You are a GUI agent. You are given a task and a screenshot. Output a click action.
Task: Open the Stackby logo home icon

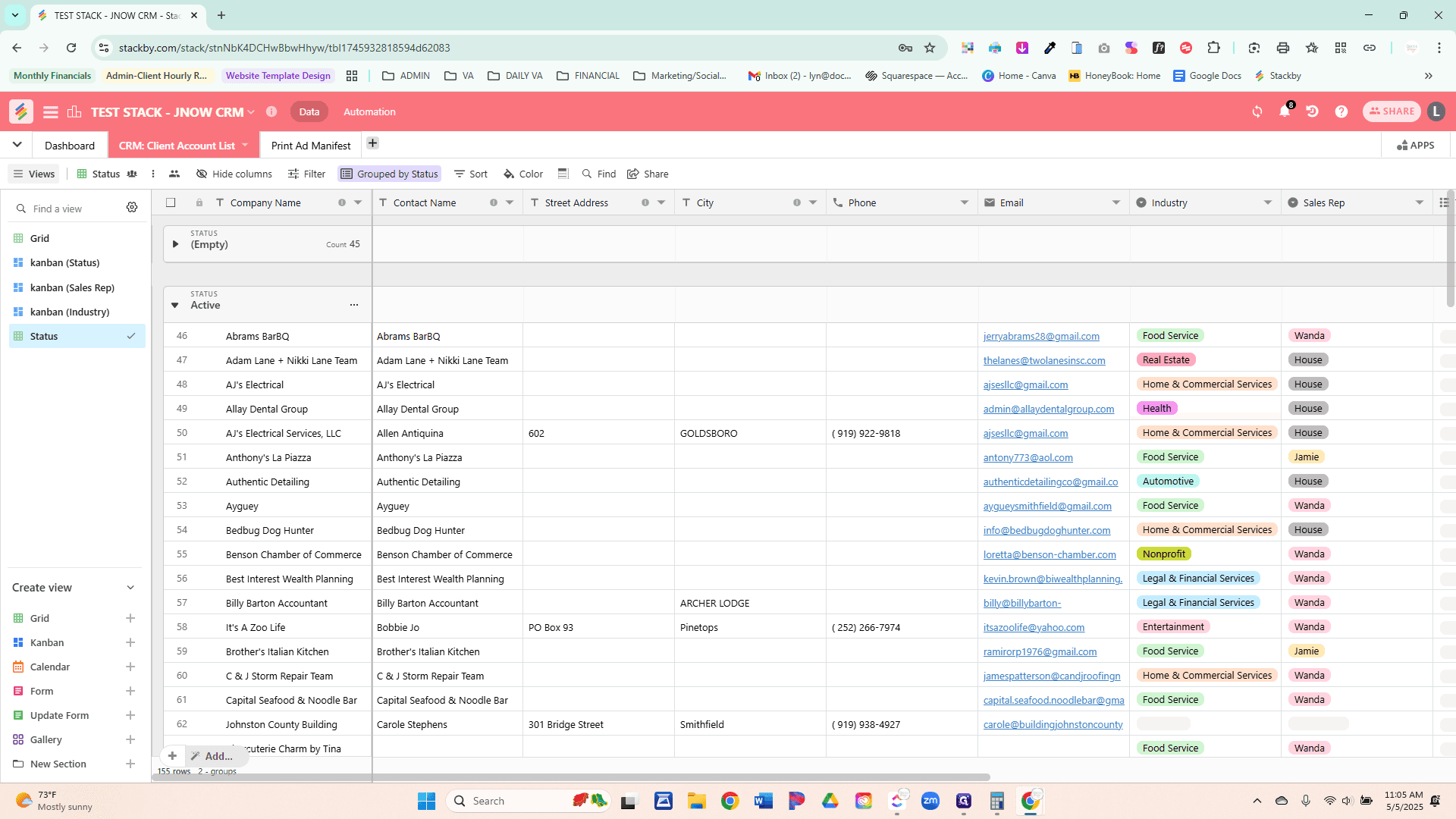click(x=21, y=111)
